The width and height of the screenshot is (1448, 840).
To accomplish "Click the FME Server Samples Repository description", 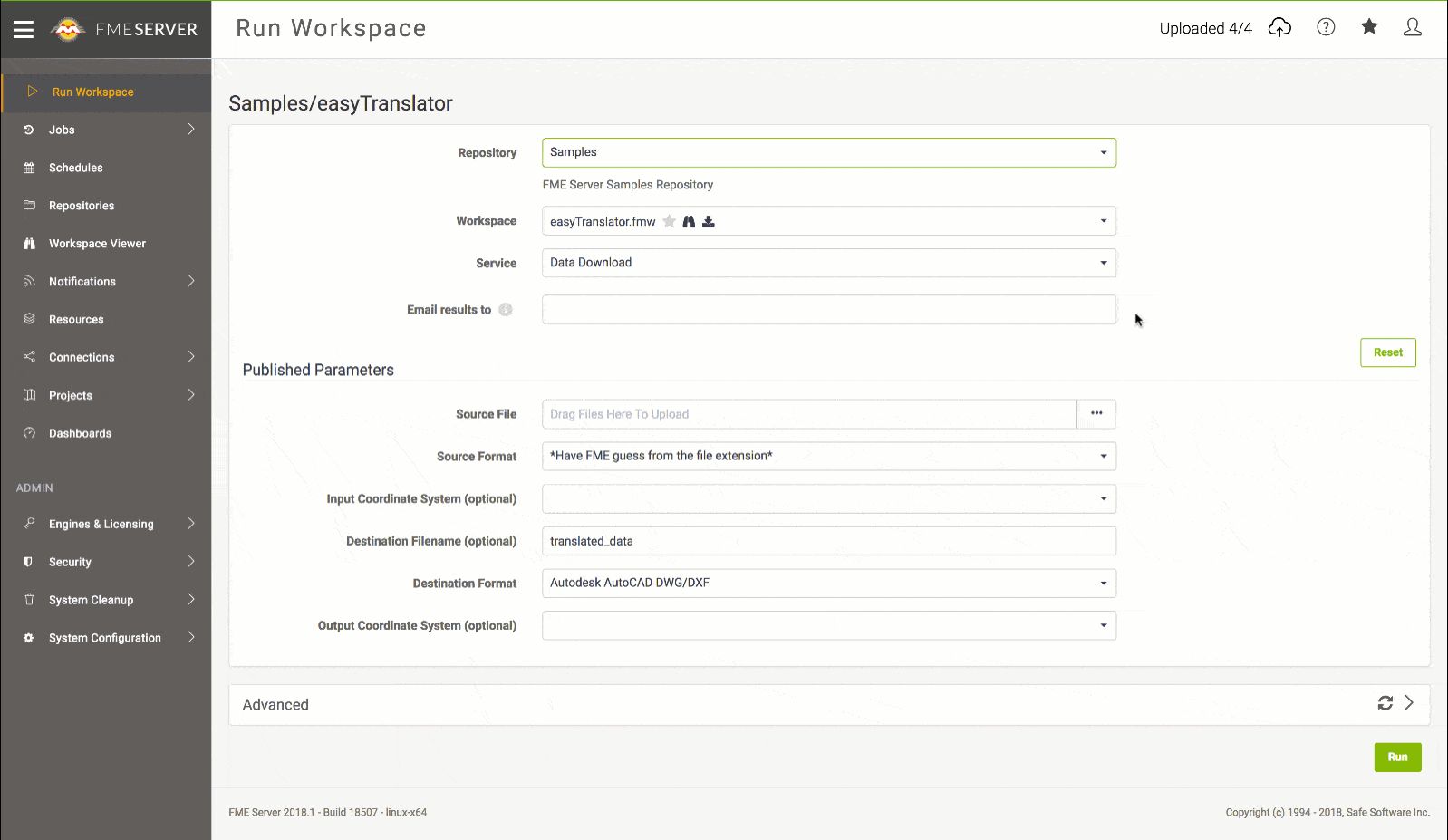I will (x=628, y=185).
